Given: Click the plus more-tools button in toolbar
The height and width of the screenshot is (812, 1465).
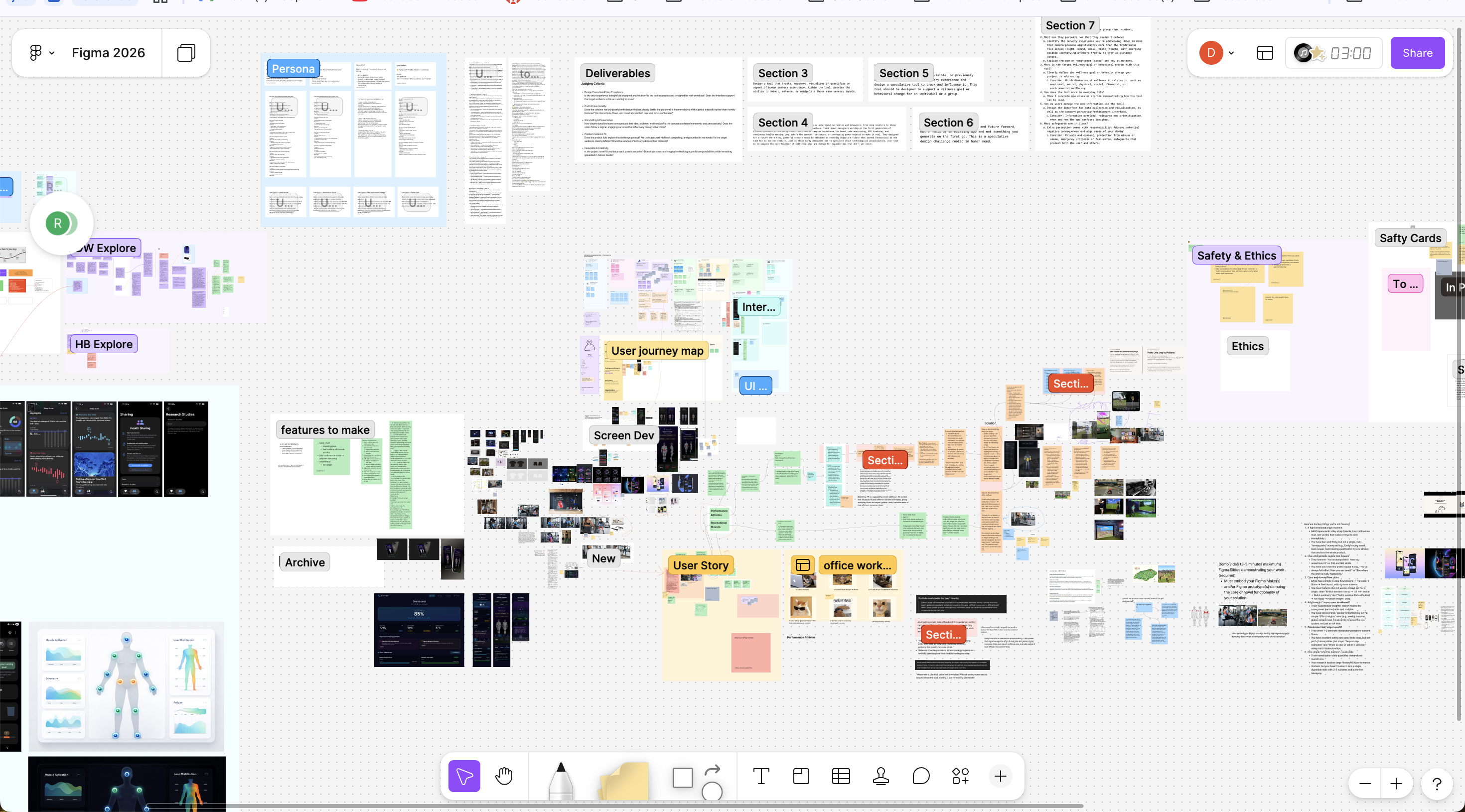Looking at the screenshot, I should pyautogui.click(x=1001, y=776).
